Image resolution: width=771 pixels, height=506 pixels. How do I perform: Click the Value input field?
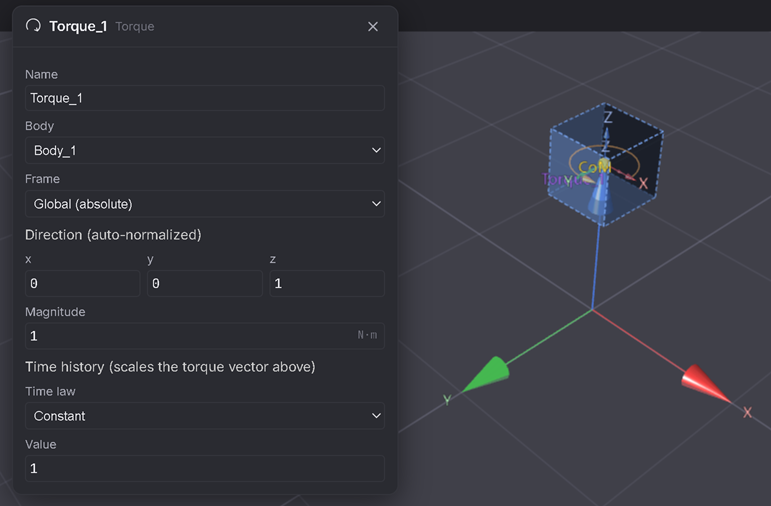click(x=205, y=468)
